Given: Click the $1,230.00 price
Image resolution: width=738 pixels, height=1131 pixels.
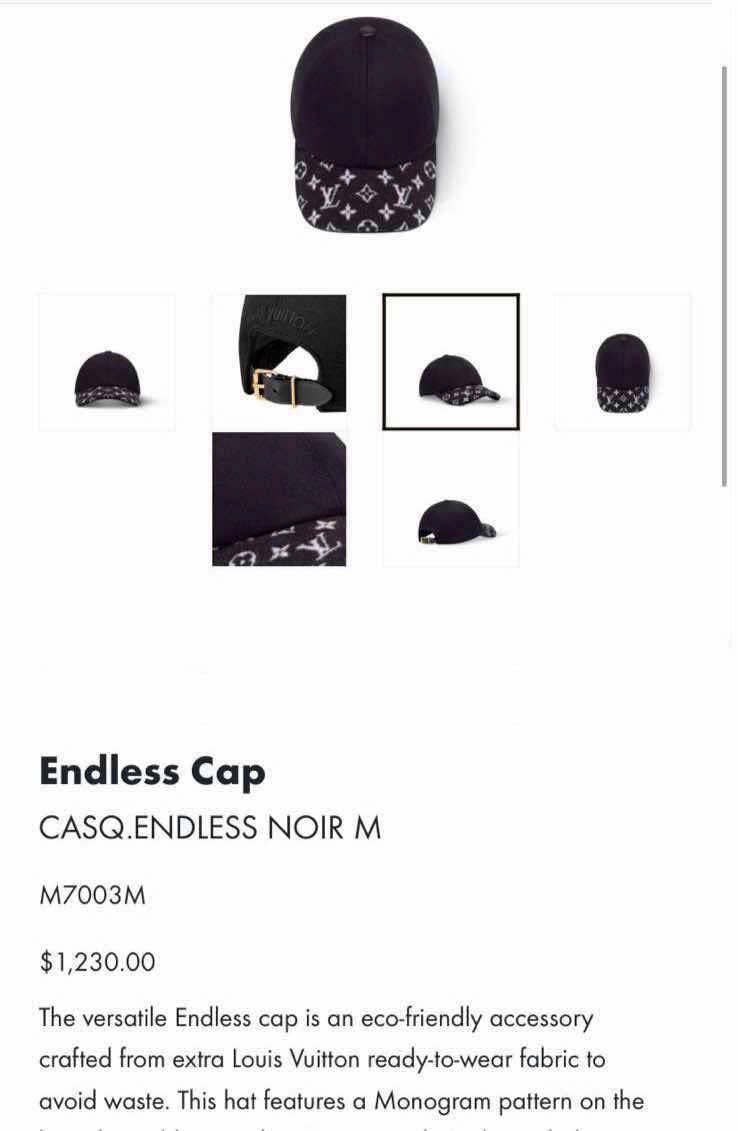Looking at the screenshot, I should 97,961.
